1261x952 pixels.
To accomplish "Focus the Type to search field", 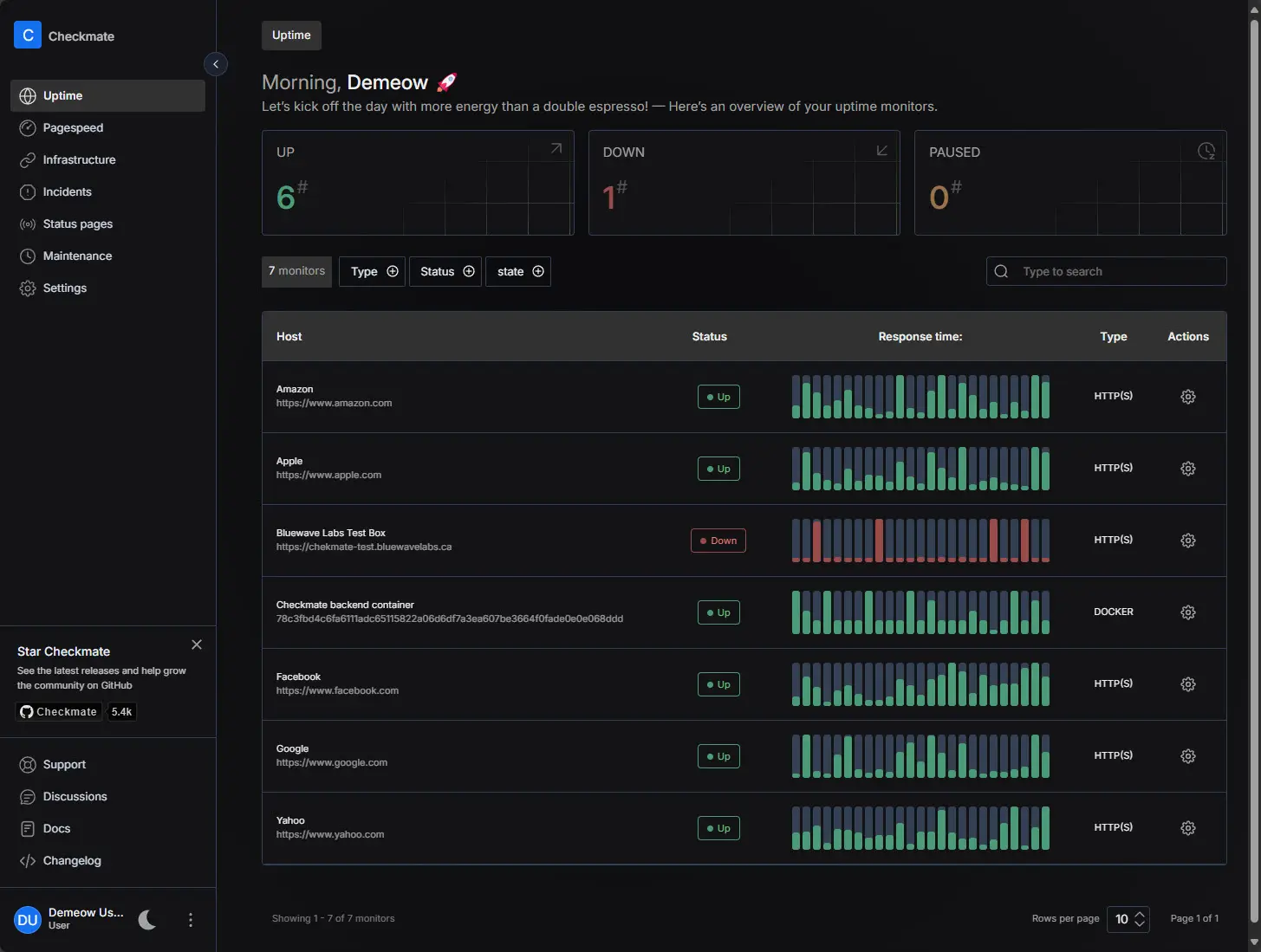I will pos(1118,272).
